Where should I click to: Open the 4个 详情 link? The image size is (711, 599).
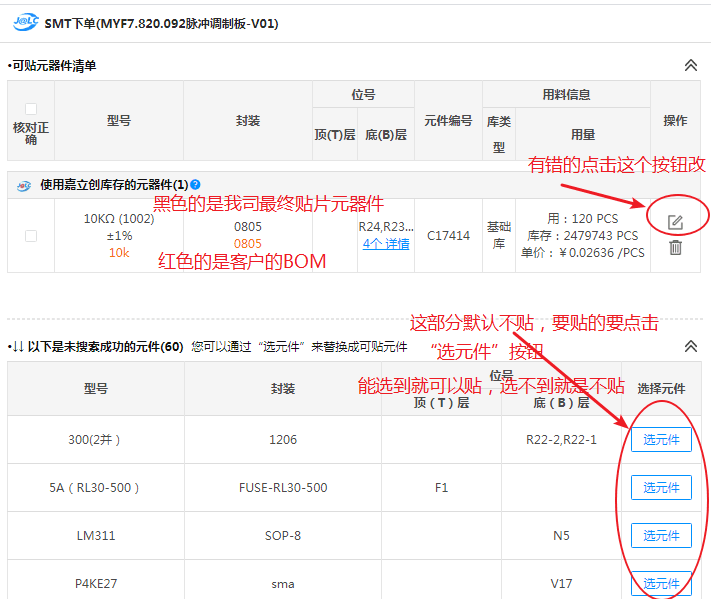click(385, 244)
